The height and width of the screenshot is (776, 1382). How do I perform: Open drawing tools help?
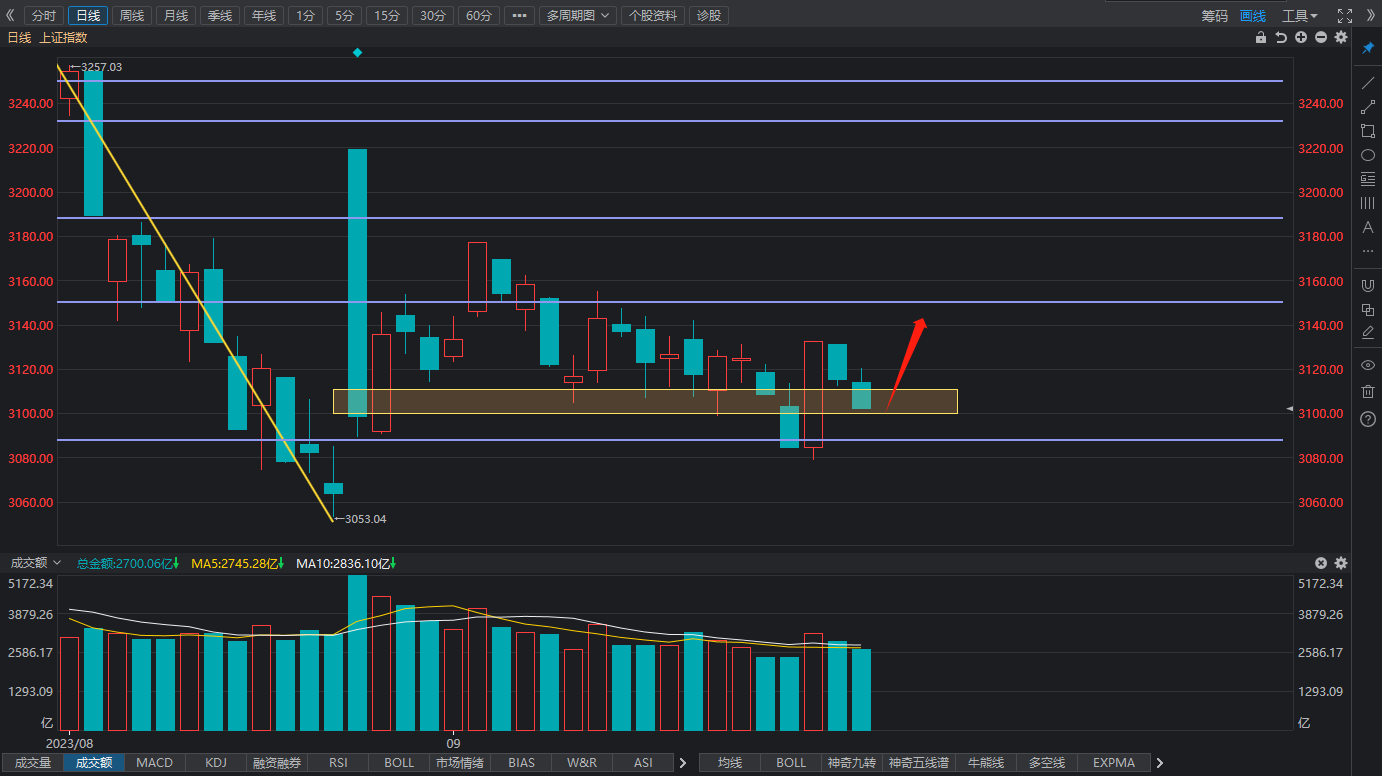tap(1368, 419)
